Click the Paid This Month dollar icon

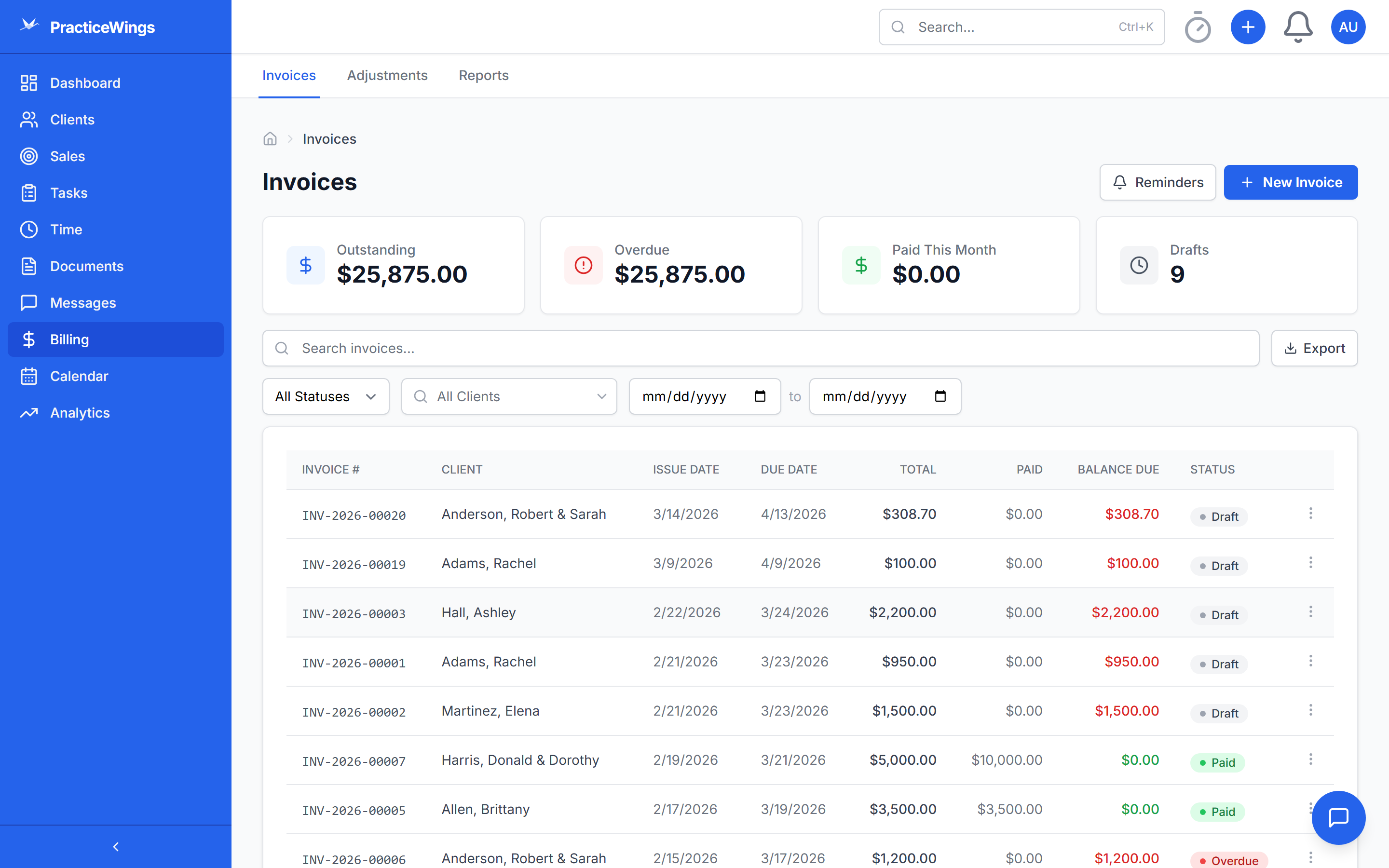click(861, 265)
